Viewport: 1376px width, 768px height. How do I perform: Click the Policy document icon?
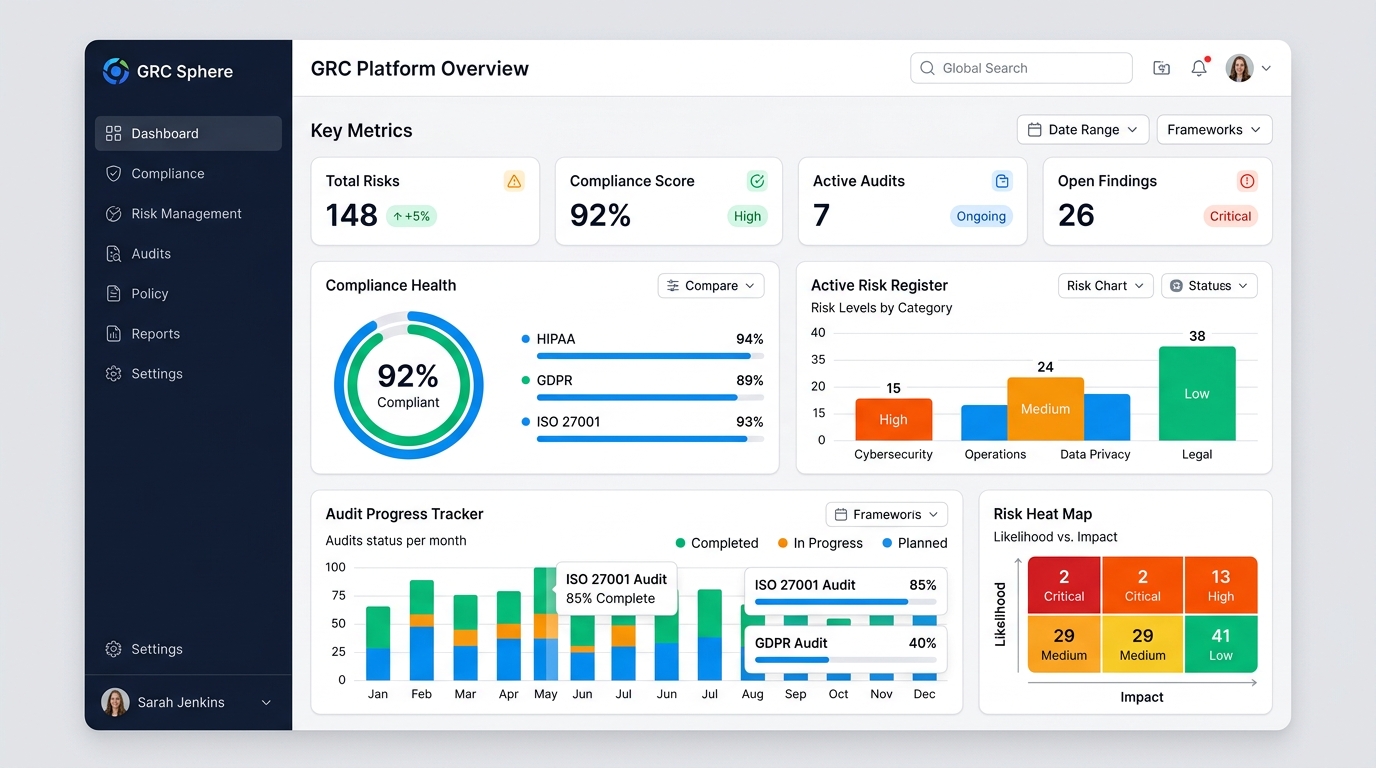[x=113, y=293]
